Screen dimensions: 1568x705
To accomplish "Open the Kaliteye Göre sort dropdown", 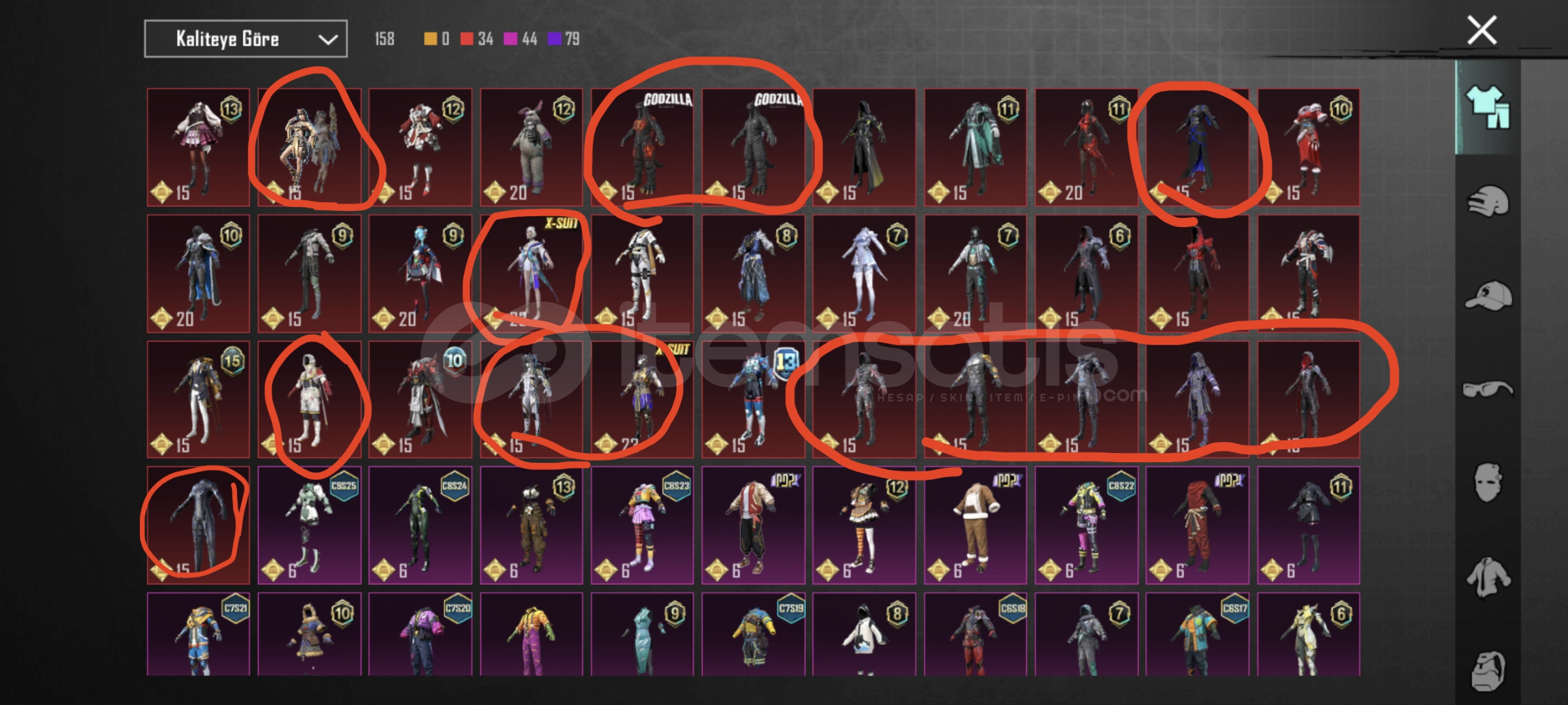I will [x=246, y=39].
